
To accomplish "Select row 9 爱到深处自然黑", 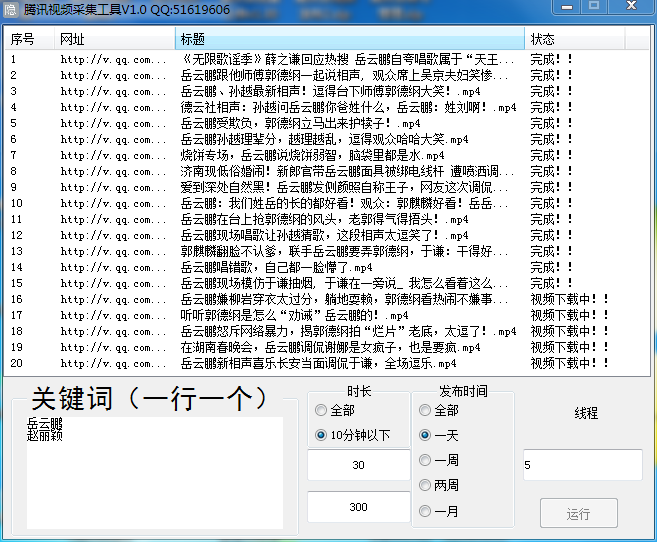I will pyautogui.click(x=327, y=187).
